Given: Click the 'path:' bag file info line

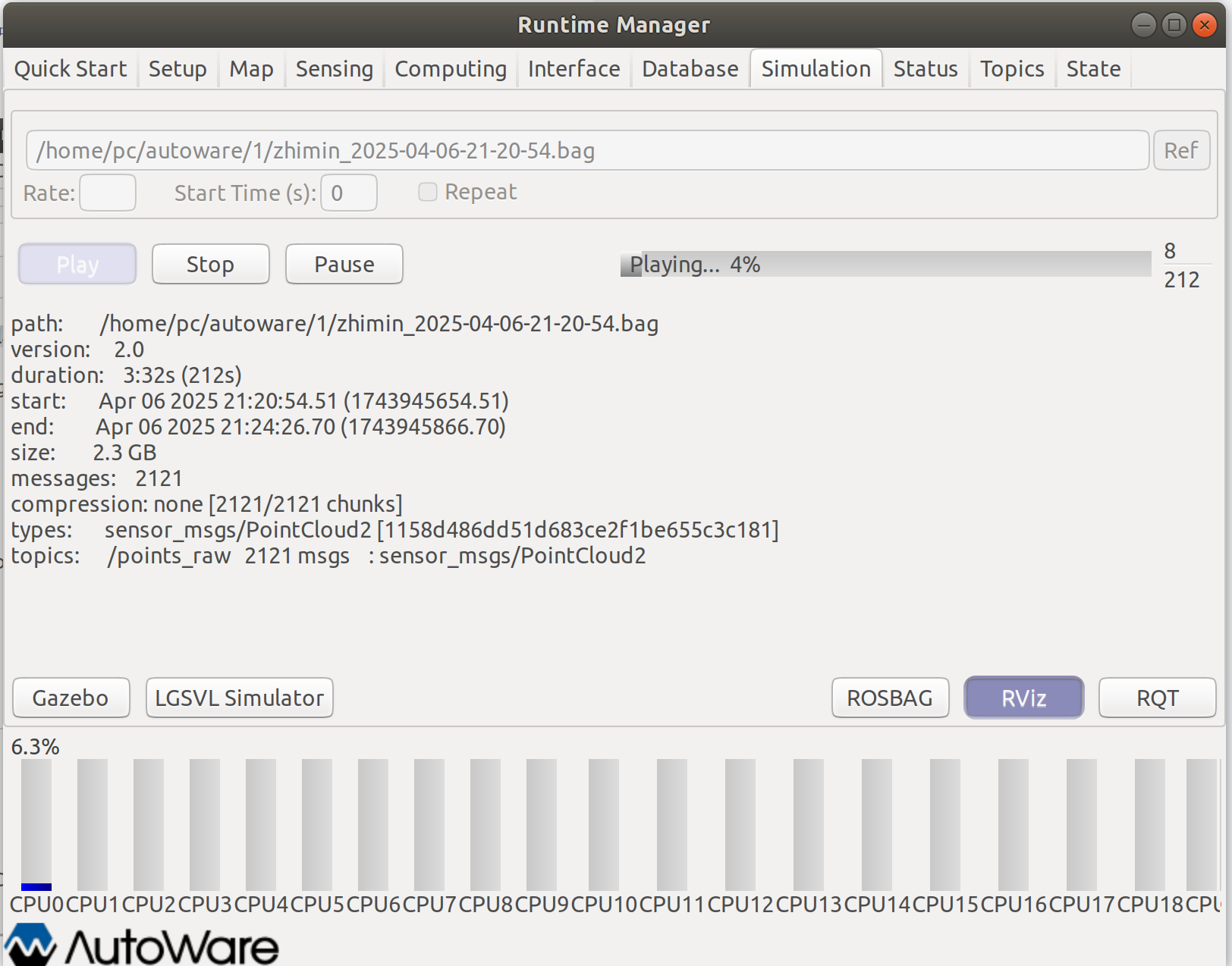Looking at the screenshot, I should [x=335, y=324].
